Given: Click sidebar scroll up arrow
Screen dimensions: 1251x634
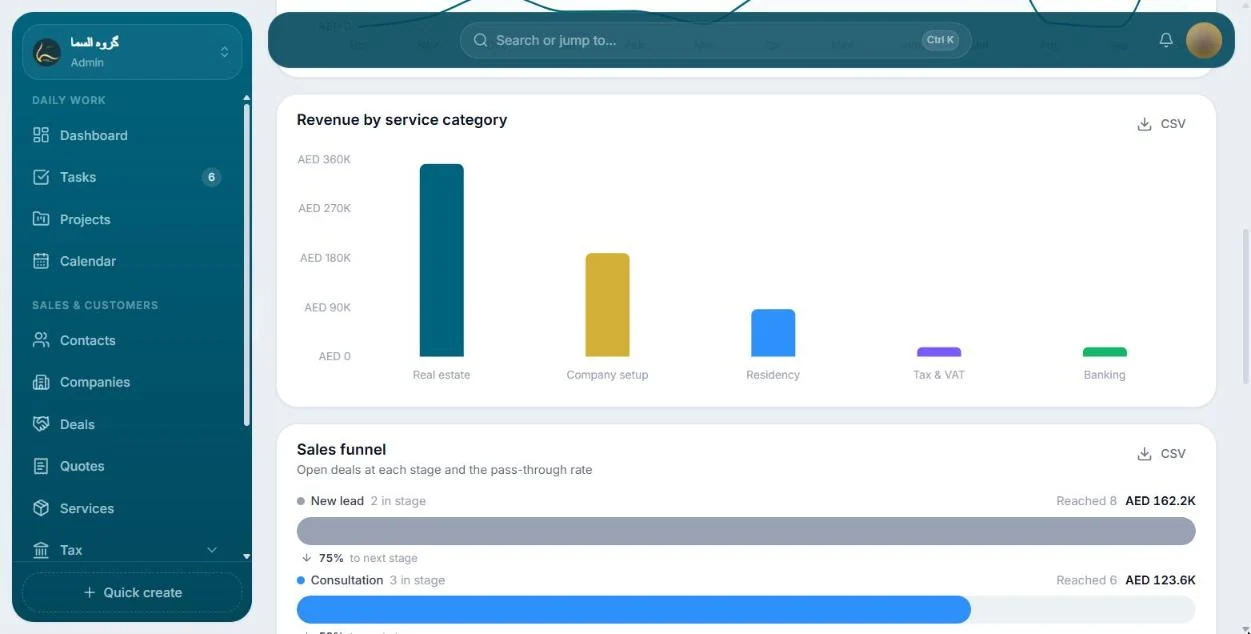Looking at the screenshot, I should pos(247,98).
